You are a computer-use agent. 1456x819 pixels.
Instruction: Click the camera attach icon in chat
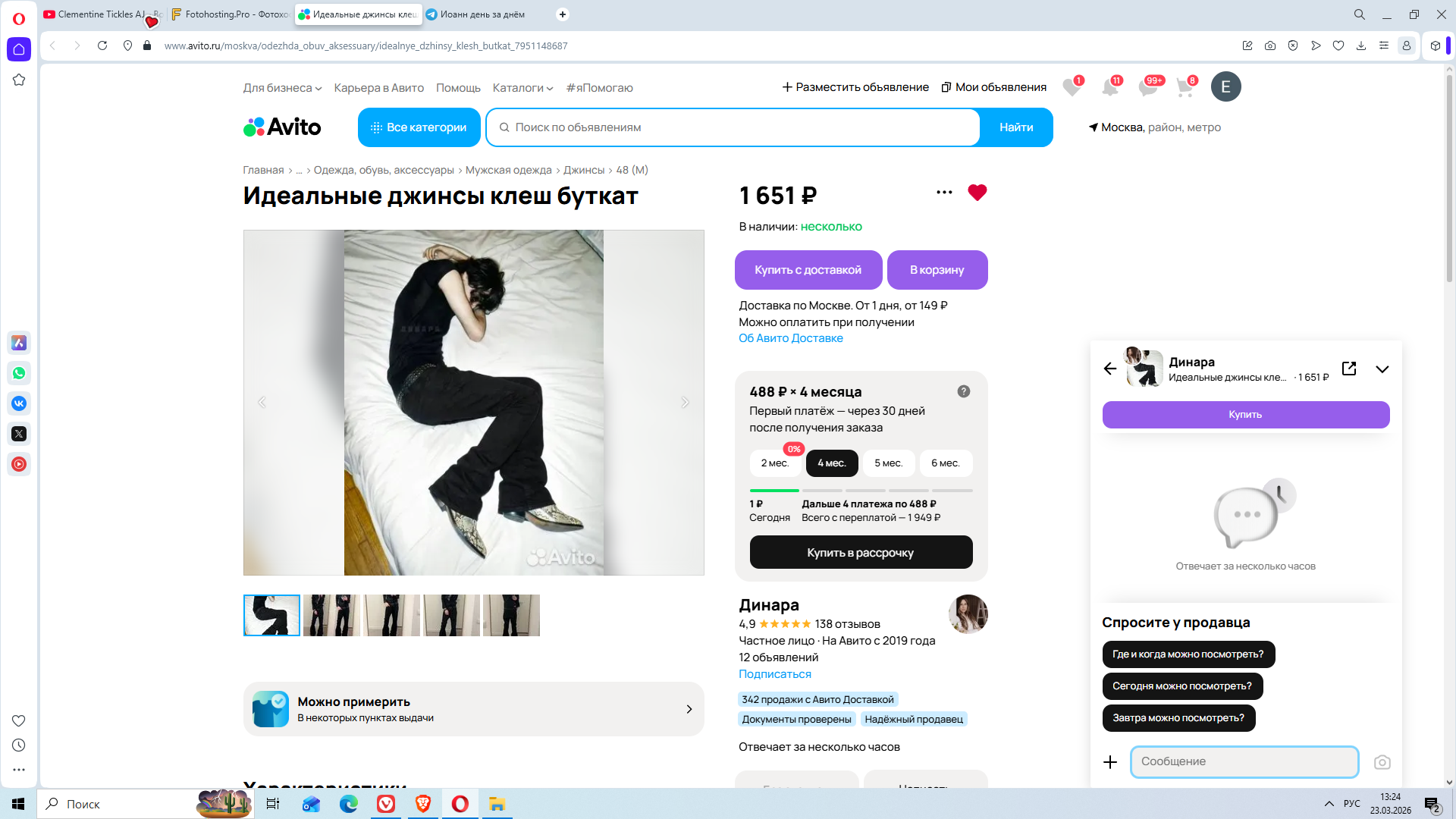[1382, 762]
